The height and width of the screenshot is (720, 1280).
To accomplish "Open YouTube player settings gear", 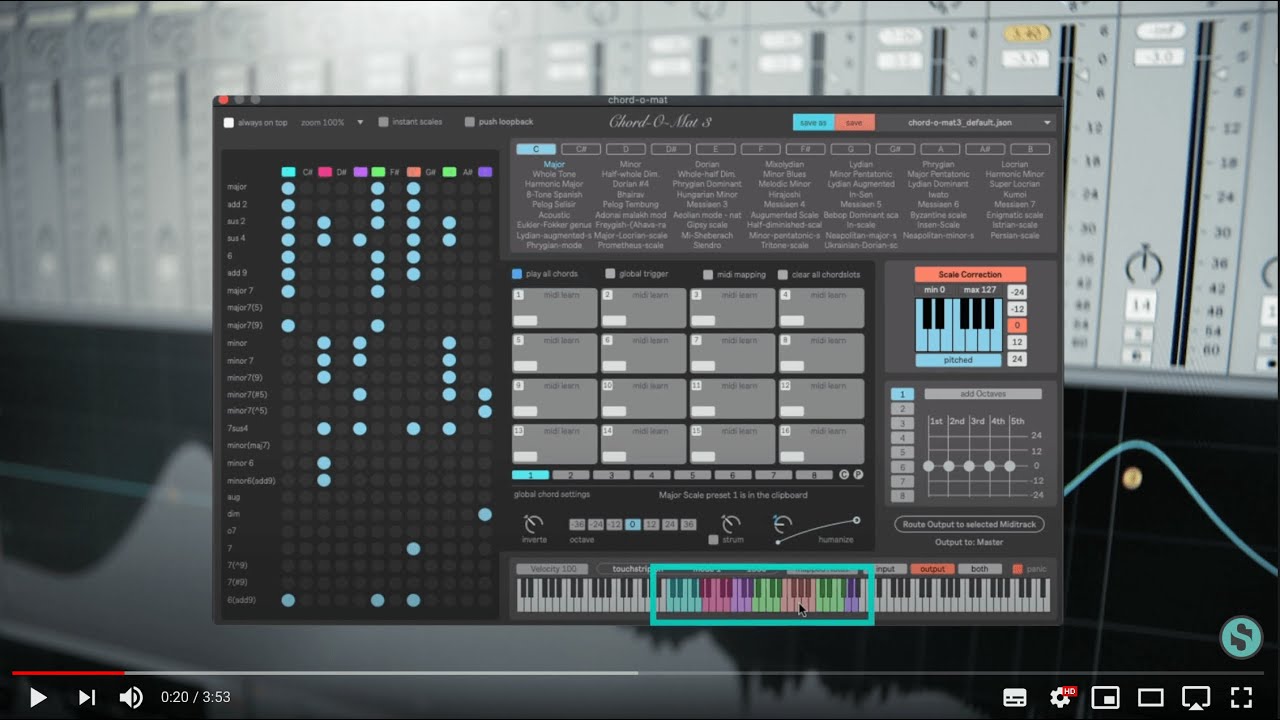I will pos(1061,697).
